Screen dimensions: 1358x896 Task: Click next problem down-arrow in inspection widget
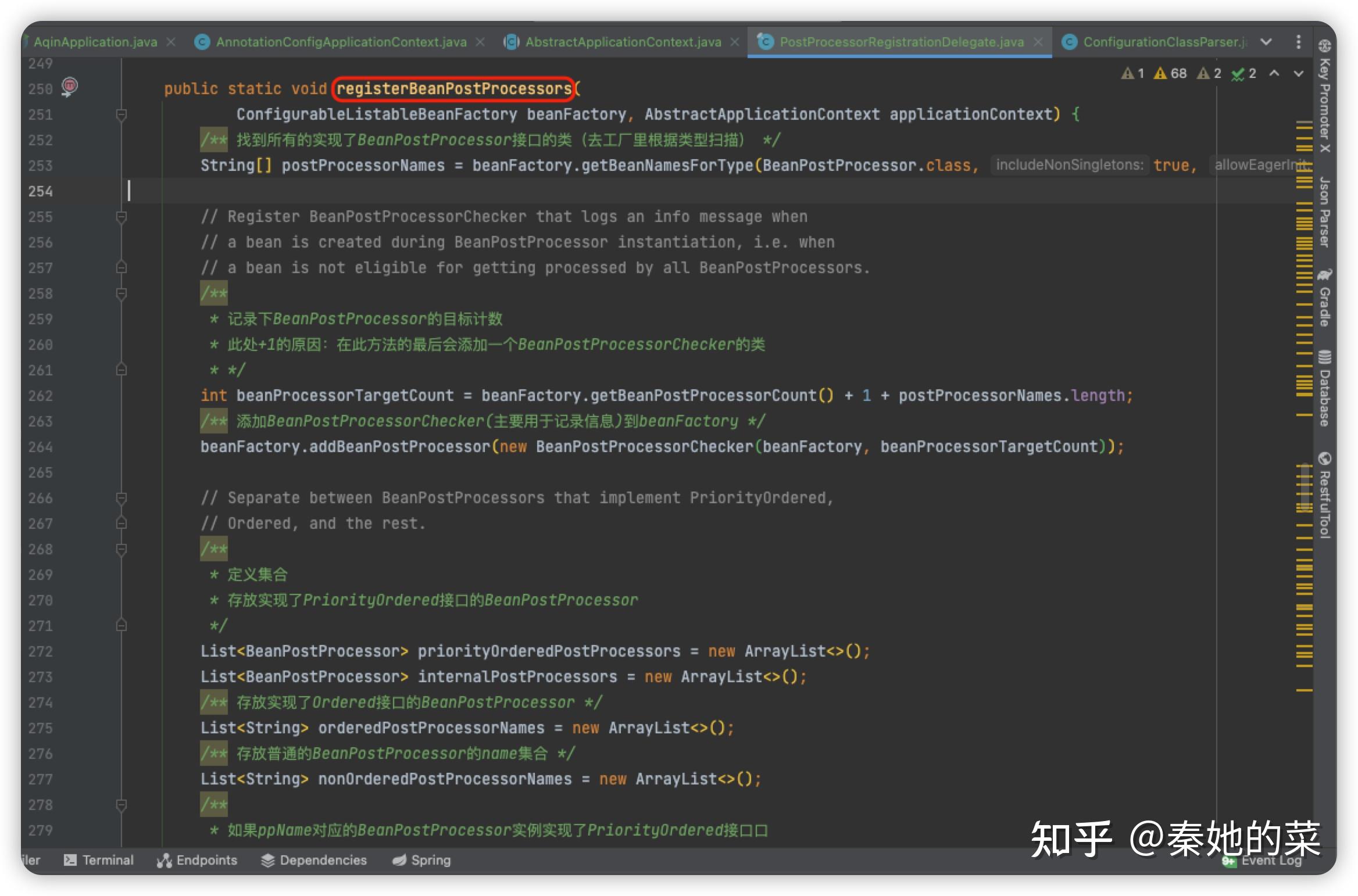pyautogui.click(x=1298, y=73)
